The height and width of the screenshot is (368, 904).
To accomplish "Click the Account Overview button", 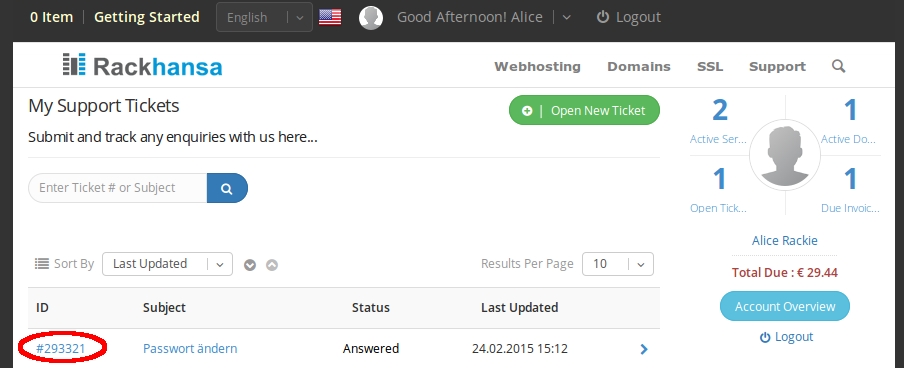I will [785, 306].
